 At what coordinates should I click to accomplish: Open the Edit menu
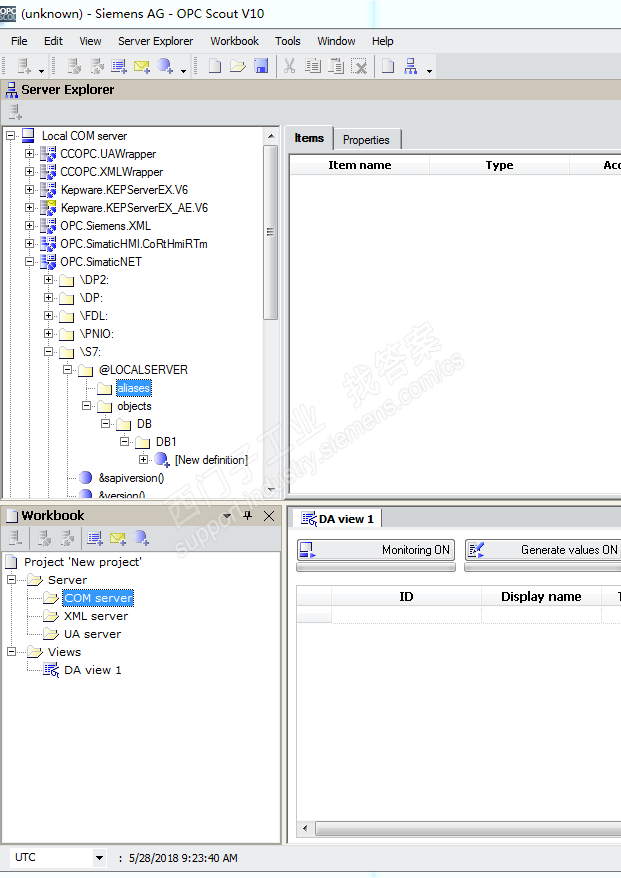coord(53,41)
